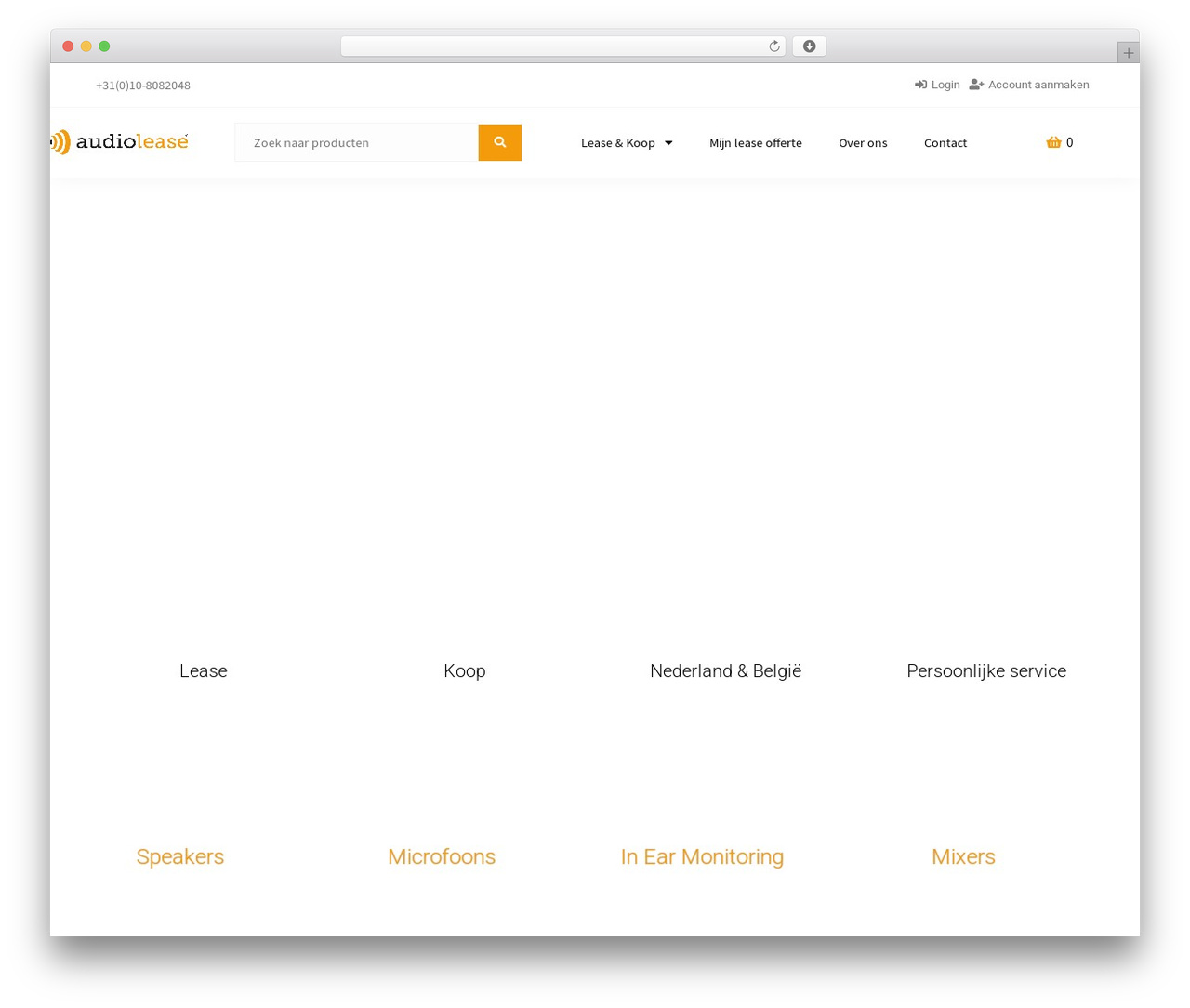This screenshot has width=1190, height=1008.
Task: Click the phone number +31(0)10-8082048
Action: (x=143, y=86)
